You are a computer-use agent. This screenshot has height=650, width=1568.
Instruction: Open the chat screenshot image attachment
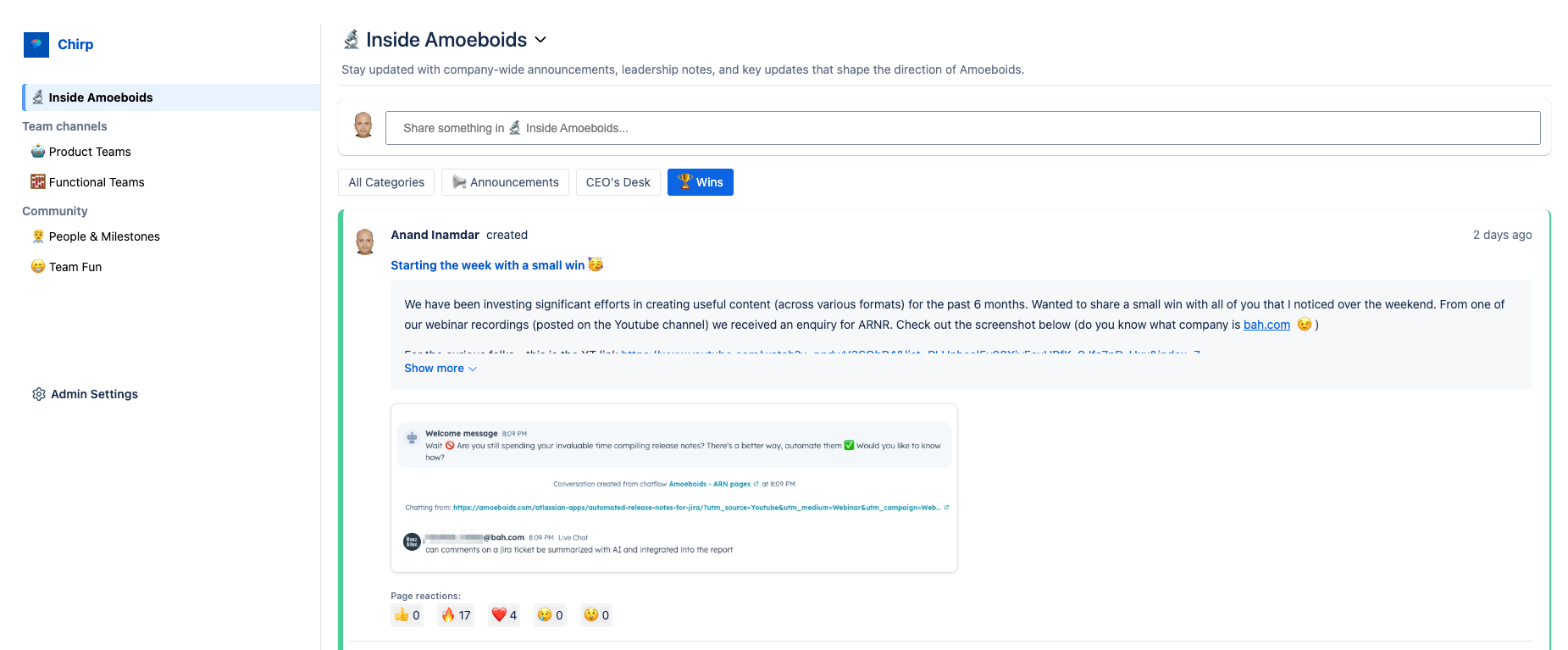[674, 488]
